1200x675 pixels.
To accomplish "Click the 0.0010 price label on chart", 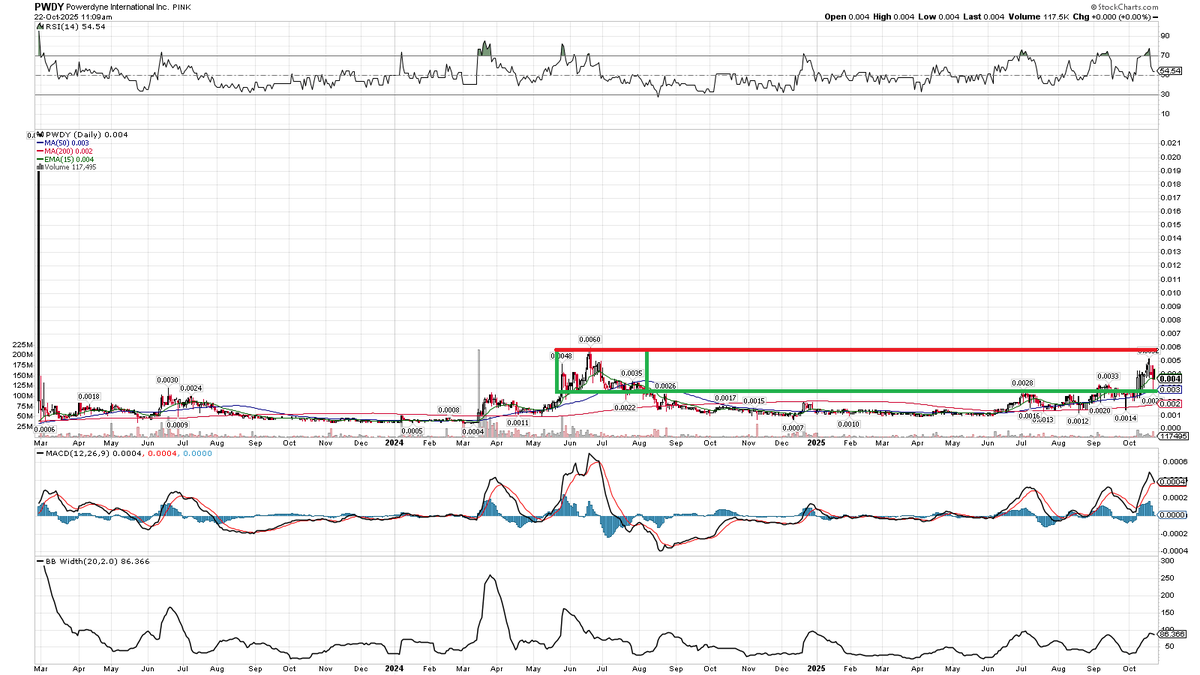I will point(849,424).
